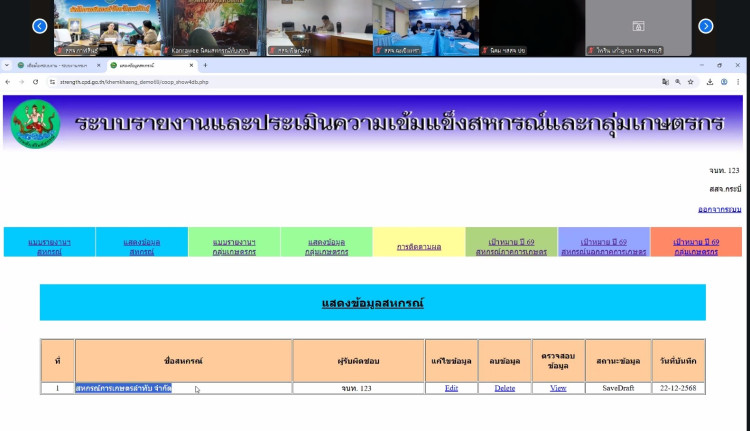This screenshot has width=750, height=431.
Task: Click the highlighted cooperative name in row 1
Action: pyautogui.click(x=123, y=388)
